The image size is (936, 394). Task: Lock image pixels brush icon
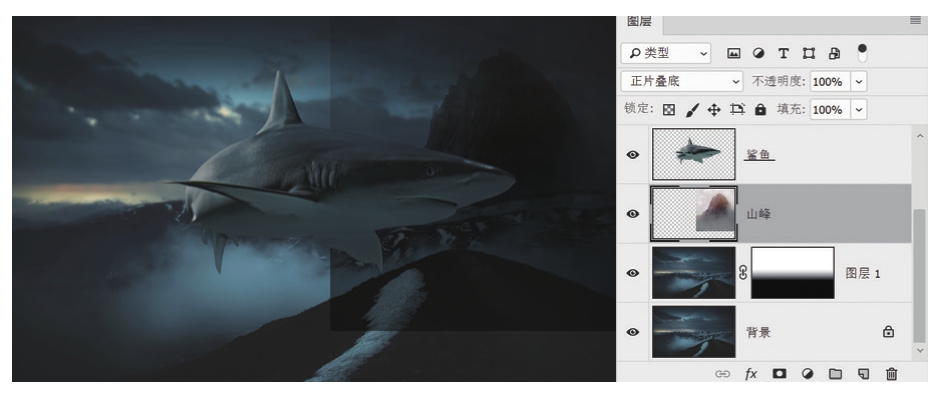click(691, 110)
